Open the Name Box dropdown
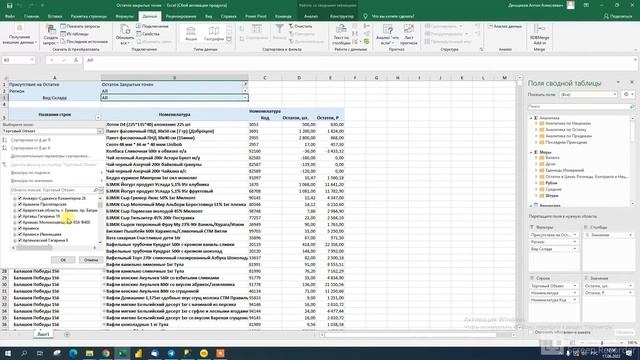The width and height of the screenshot is (640, 360). (31, 60)
